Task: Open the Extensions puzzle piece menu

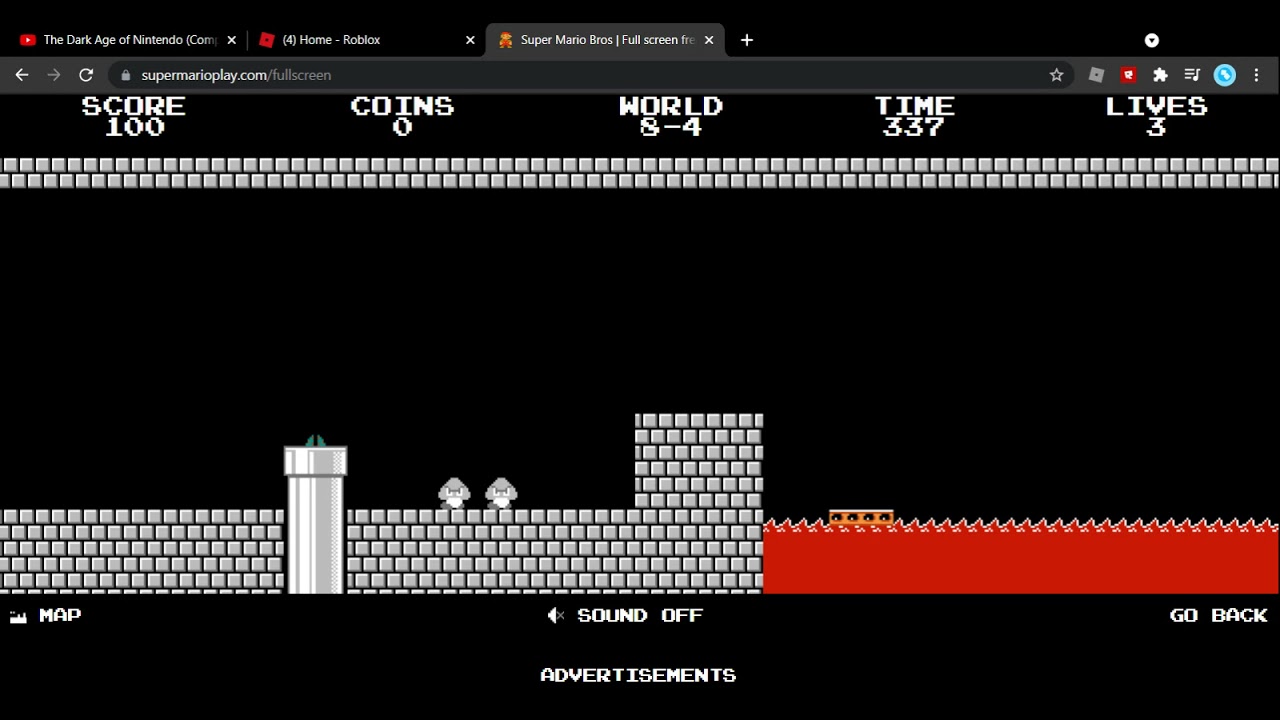Action: click(1160, 75)
